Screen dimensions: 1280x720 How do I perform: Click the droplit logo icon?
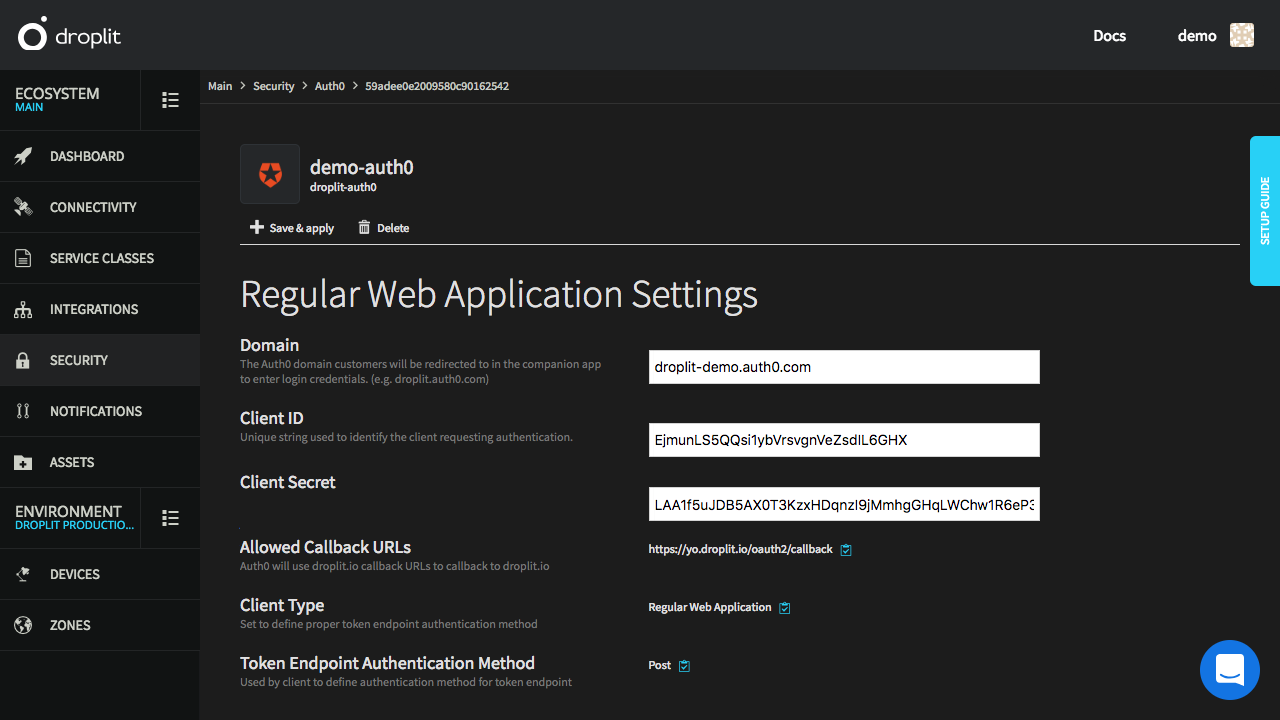pos(33,35)
